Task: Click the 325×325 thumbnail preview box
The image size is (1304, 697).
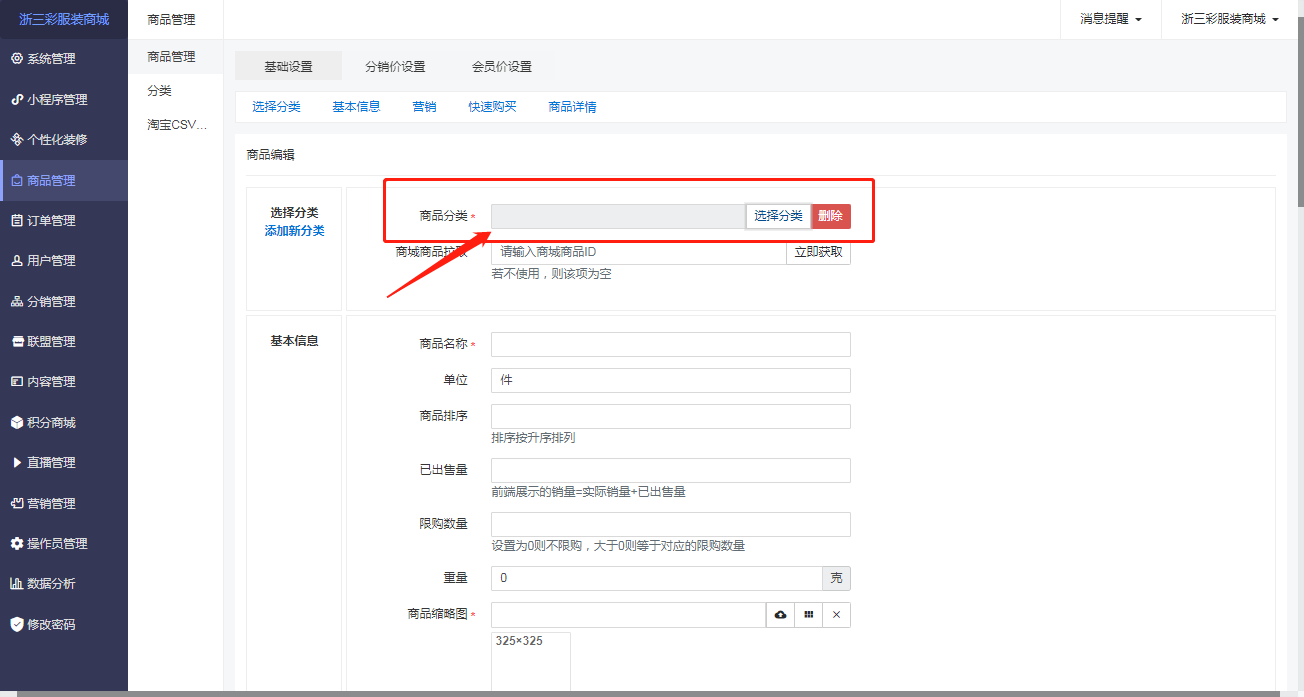Action: coord(531,662)
